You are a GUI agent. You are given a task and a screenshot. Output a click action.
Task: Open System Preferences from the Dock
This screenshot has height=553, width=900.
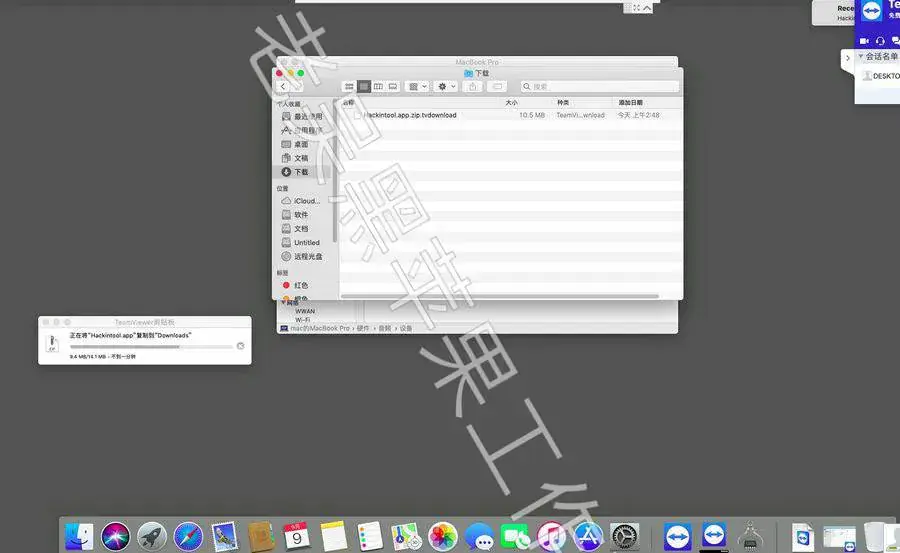pos(624,537)
